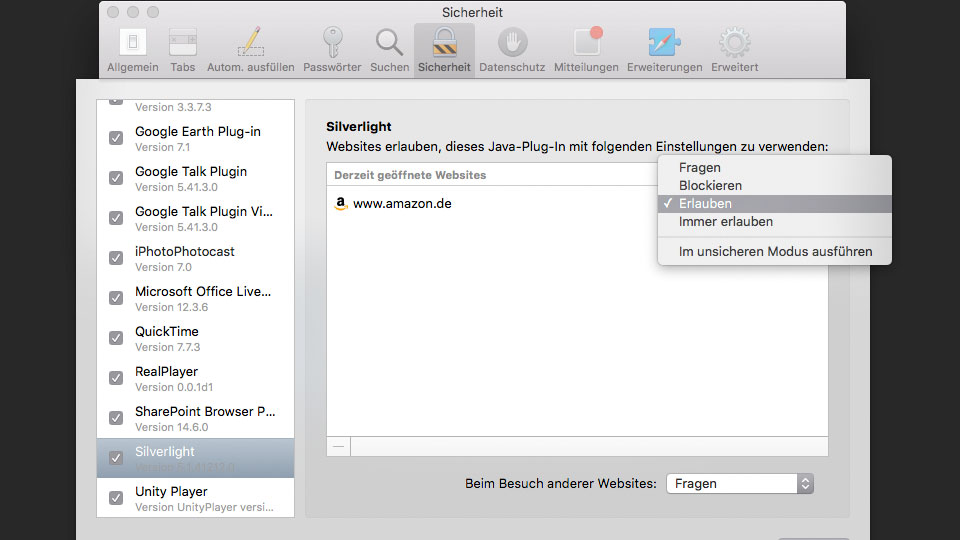Image resolution: width=960 pixels, height=540 pixels.
Task: Toggle the QuickTime plug-in checkbox
Action: 116,338
